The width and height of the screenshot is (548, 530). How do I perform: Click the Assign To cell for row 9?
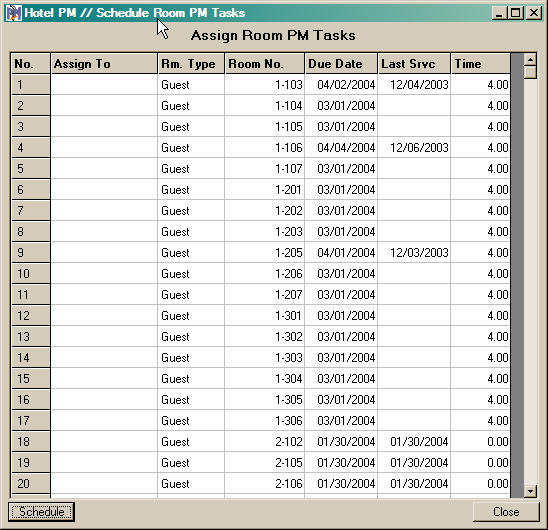[x=104, y=252]
